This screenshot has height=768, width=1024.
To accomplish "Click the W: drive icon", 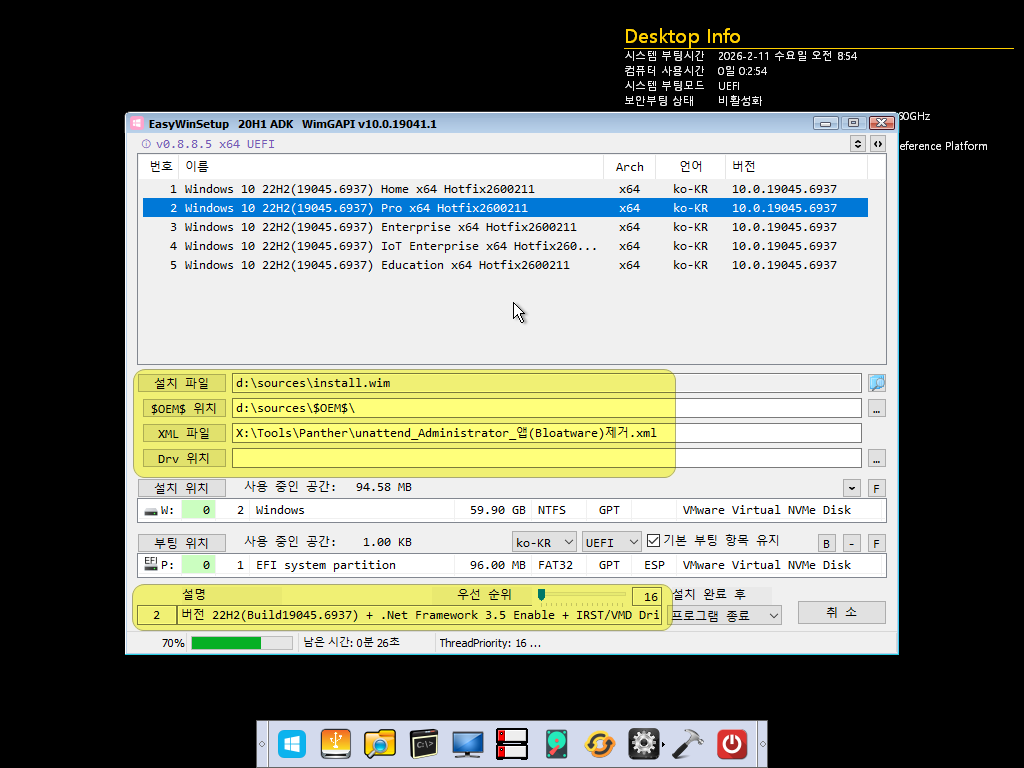I will pos(151,511).
